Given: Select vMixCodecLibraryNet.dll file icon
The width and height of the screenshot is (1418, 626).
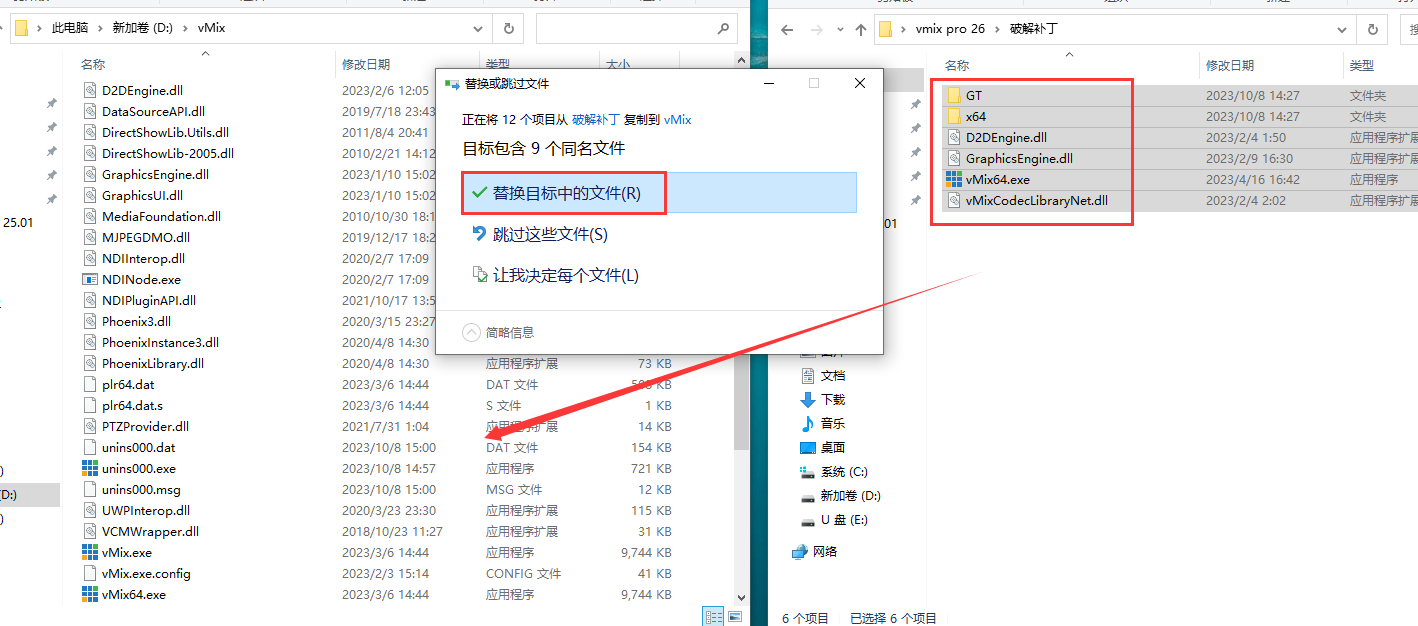Looking at the screenshot, I should [954, 201].
